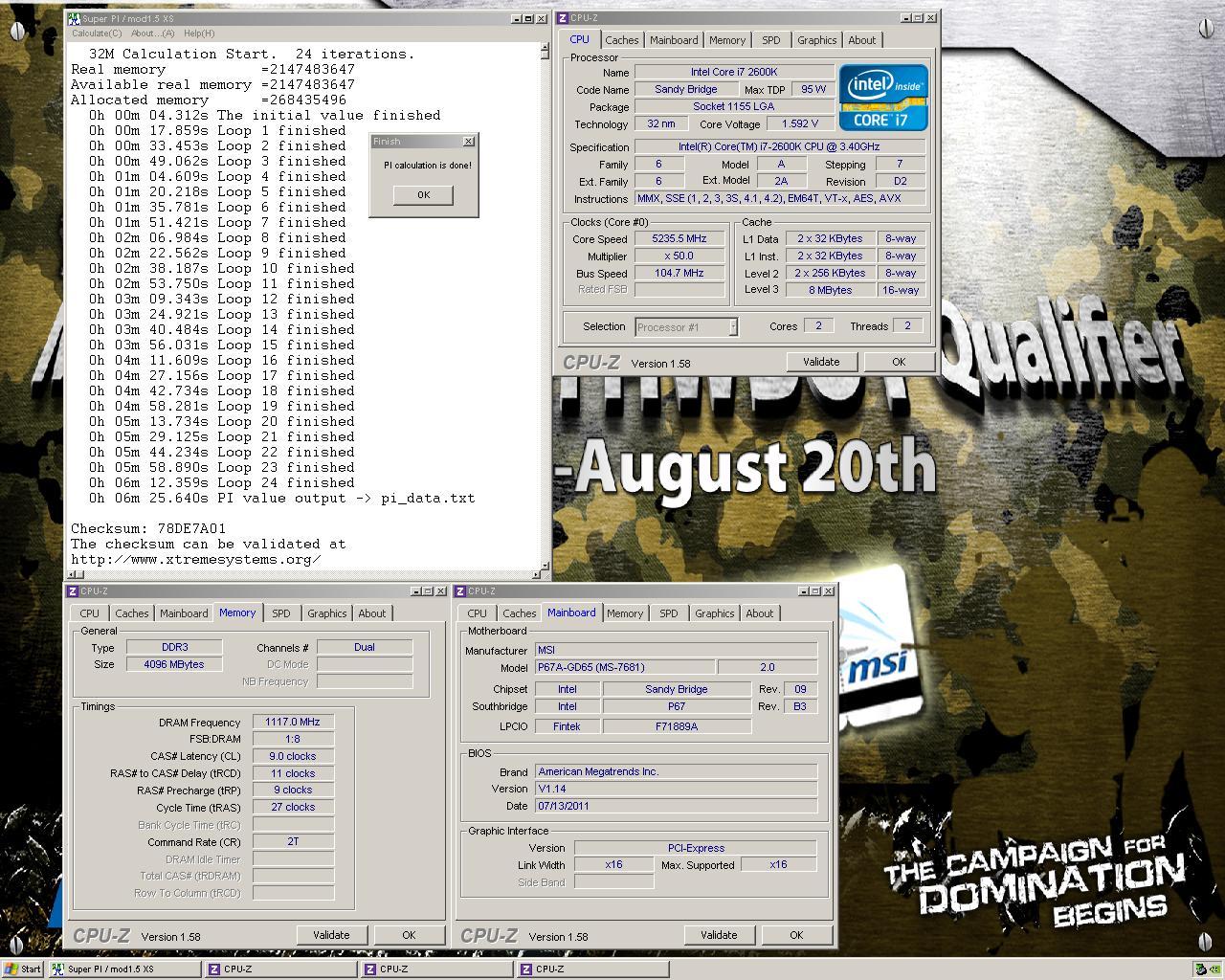Click OK in Memory CPU-Z window
This screenshot has width=1225, height=980.
pyautogui.click(x=409, y=935)
